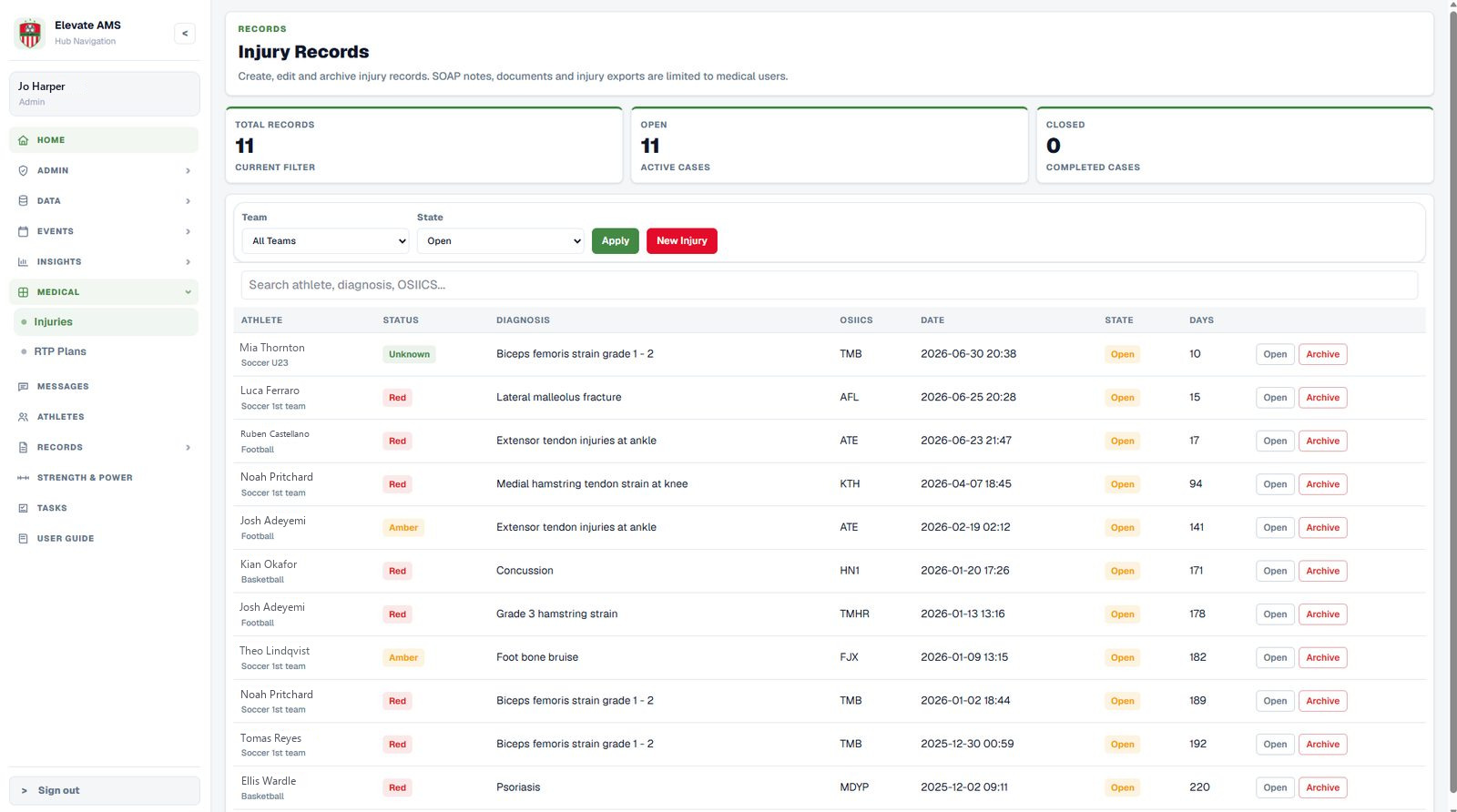Click the Records document icon
The image size is (1457, 812).
pyautogui.click(x=24, y=448)
